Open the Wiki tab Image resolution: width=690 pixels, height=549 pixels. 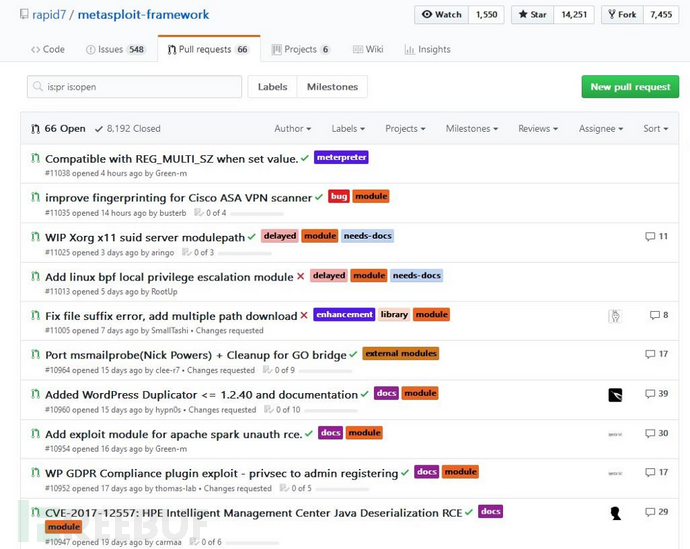point(368,49)
